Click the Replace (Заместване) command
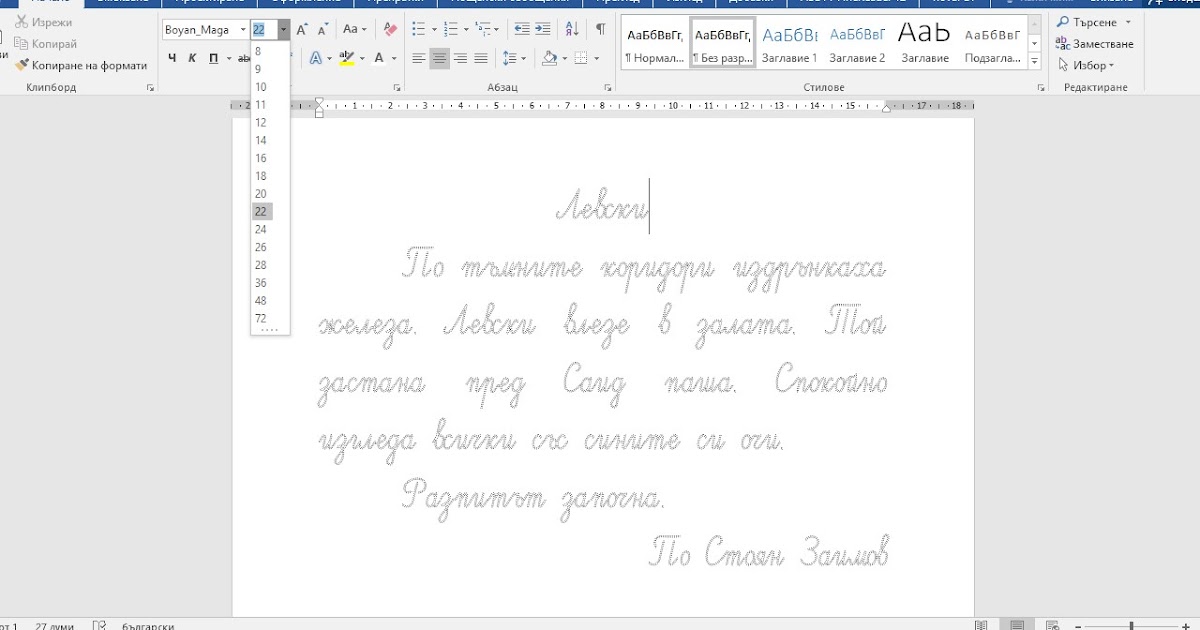This screenshot has height=630, width=1200. point(1095,44)
